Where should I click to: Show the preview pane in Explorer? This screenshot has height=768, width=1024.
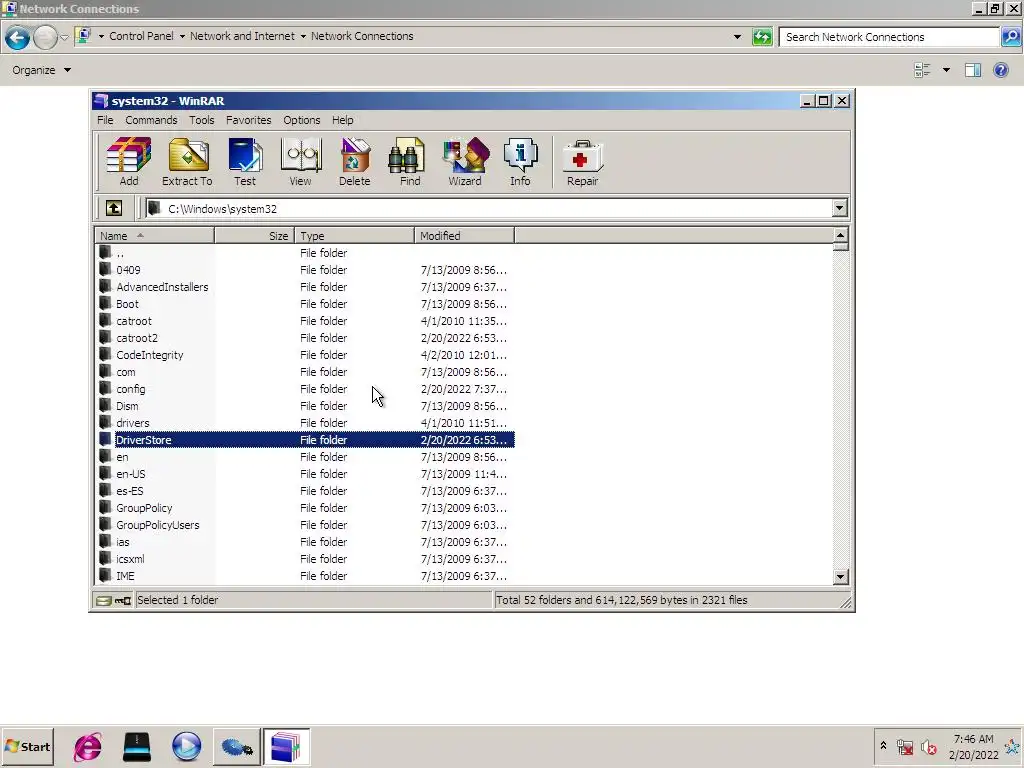pos(973,70)
